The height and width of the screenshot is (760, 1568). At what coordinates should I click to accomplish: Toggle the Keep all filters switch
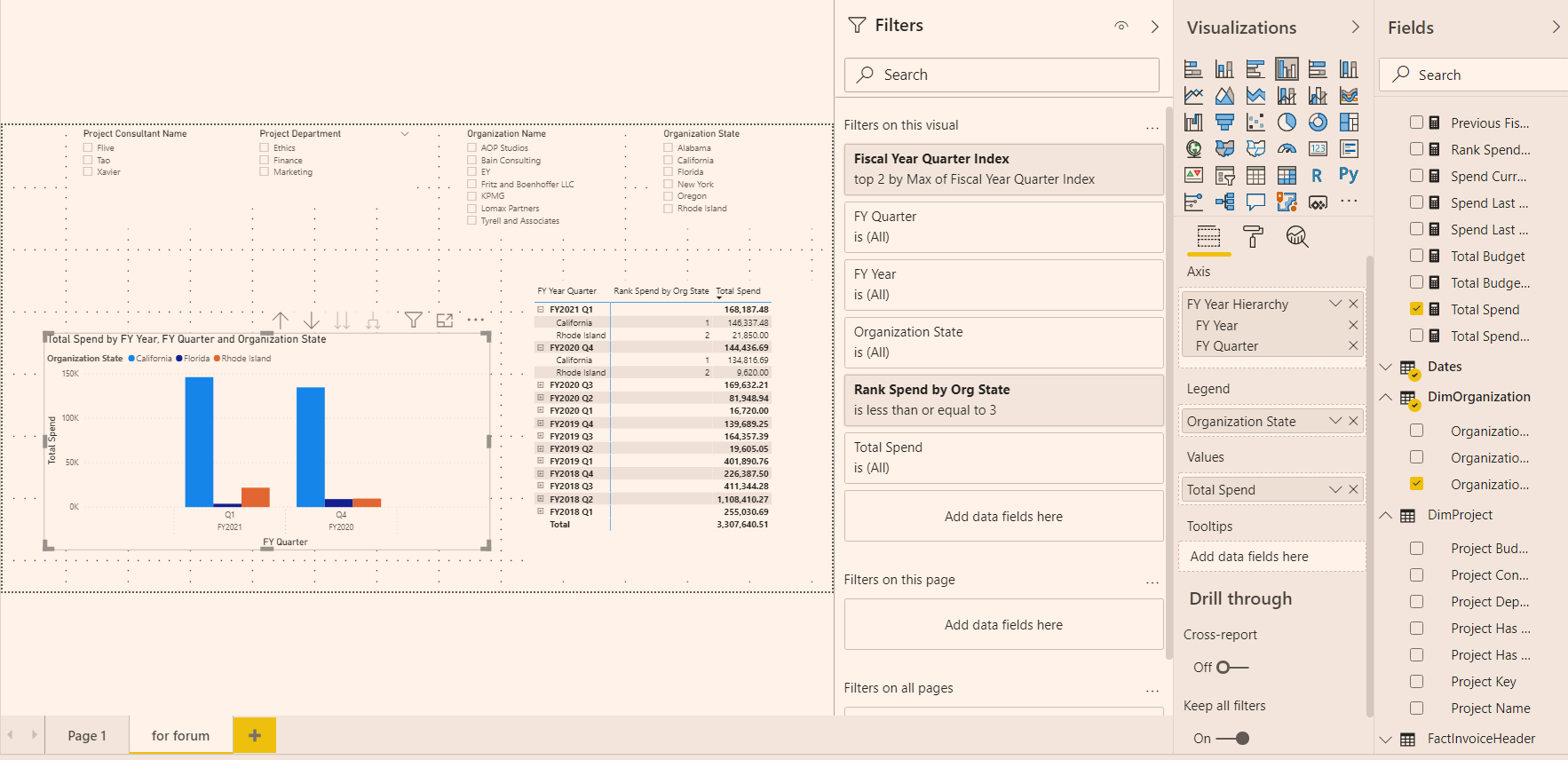pos(1233,738)
